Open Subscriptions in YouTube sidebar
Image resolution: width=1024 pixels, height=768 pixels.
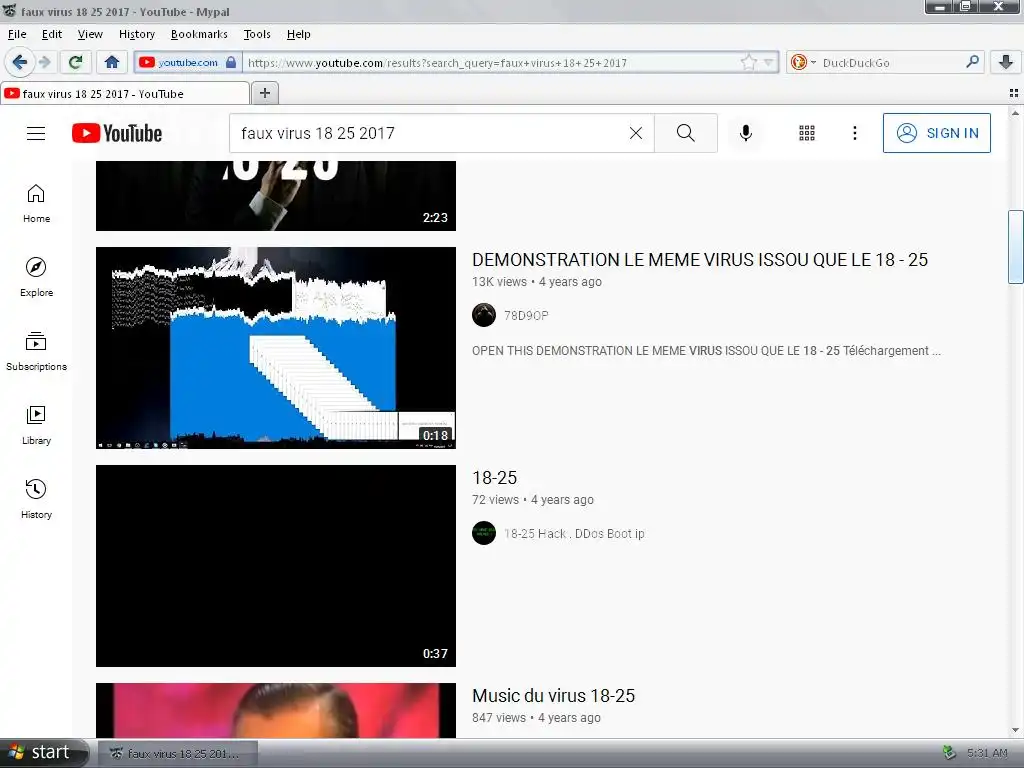pyautogui.click(x=36, y=351)
